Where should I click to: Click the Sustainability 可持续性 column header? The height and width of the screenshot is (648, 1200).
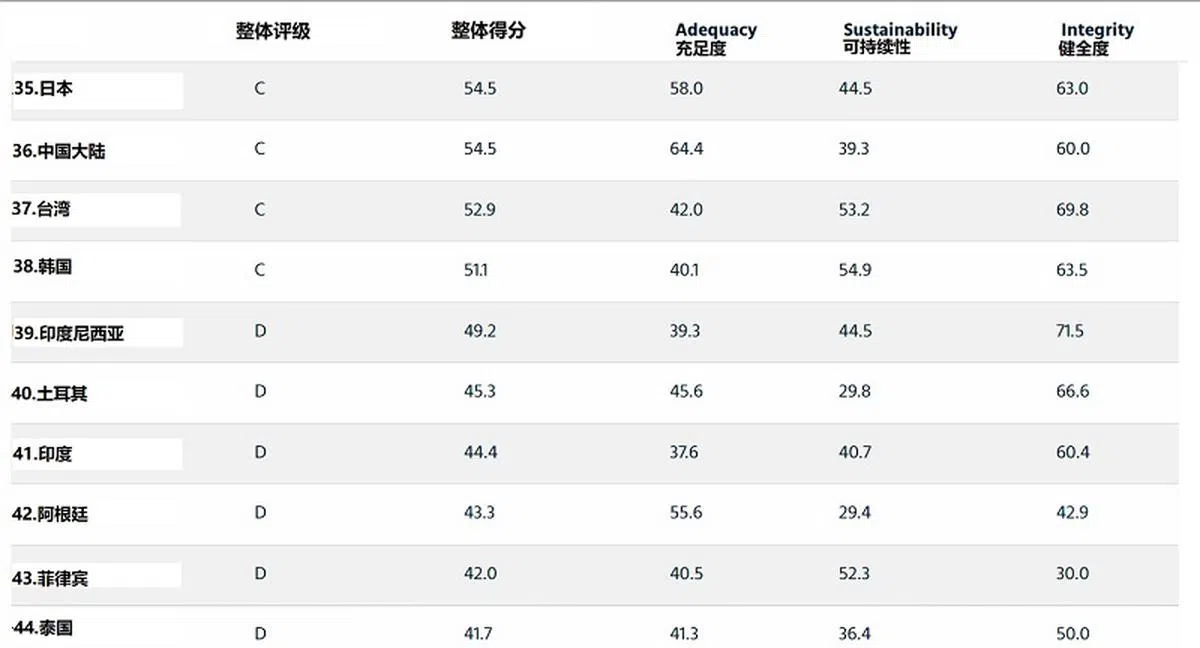tap(899, 38)
